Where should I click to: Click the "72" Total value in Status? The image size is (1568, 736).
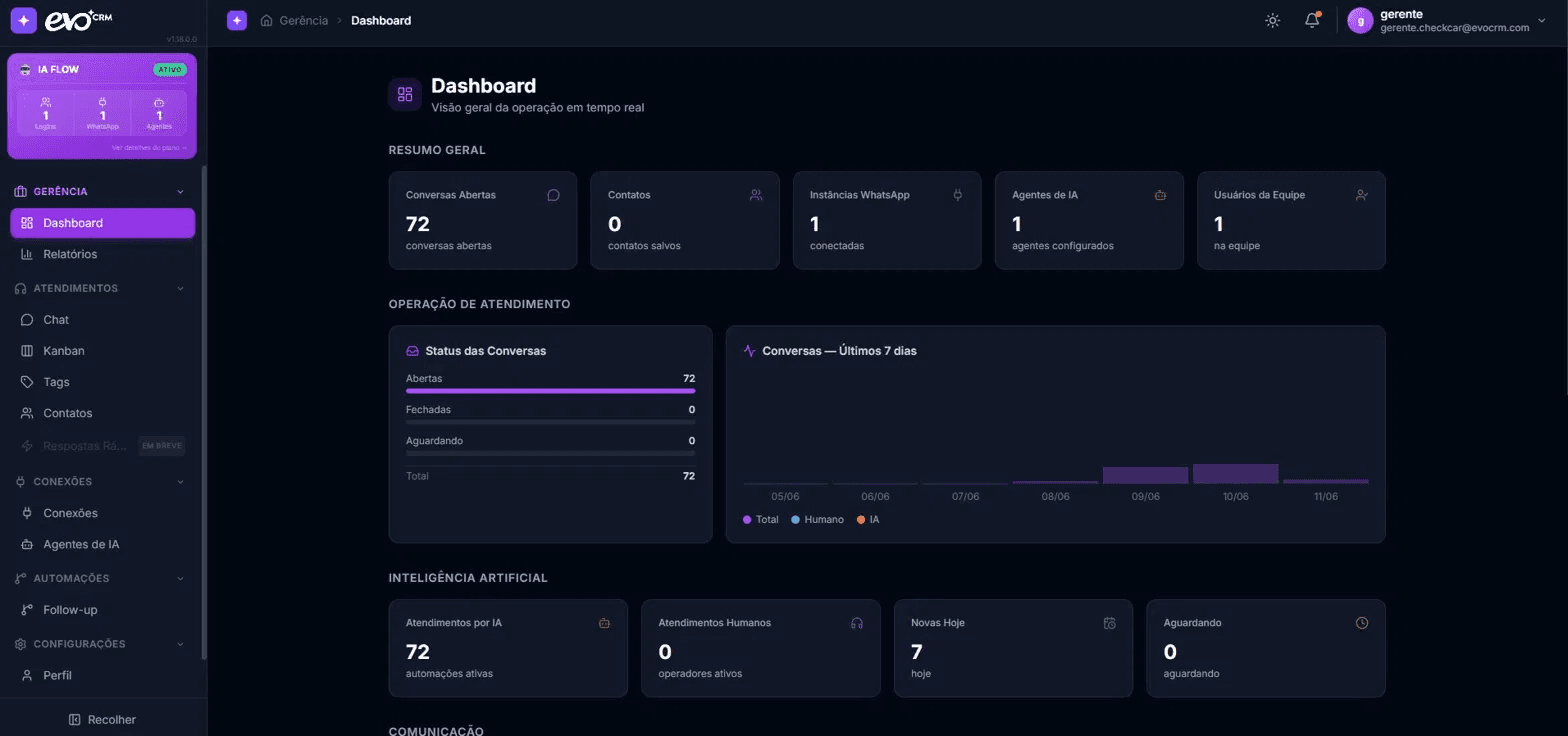(x=689, y=476)
